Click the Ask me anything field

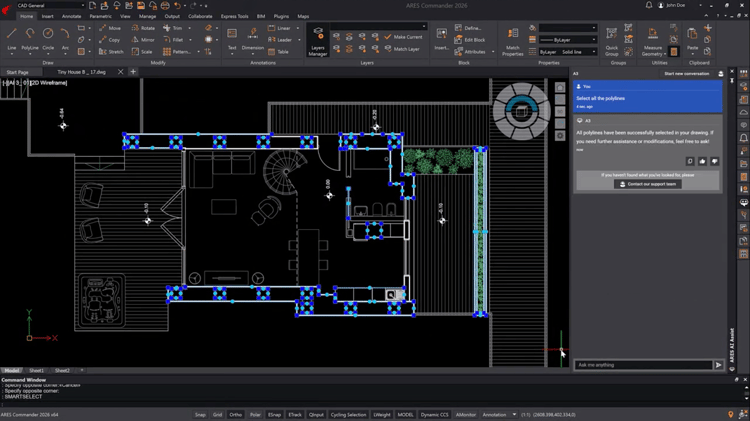(x=643, y=365)
